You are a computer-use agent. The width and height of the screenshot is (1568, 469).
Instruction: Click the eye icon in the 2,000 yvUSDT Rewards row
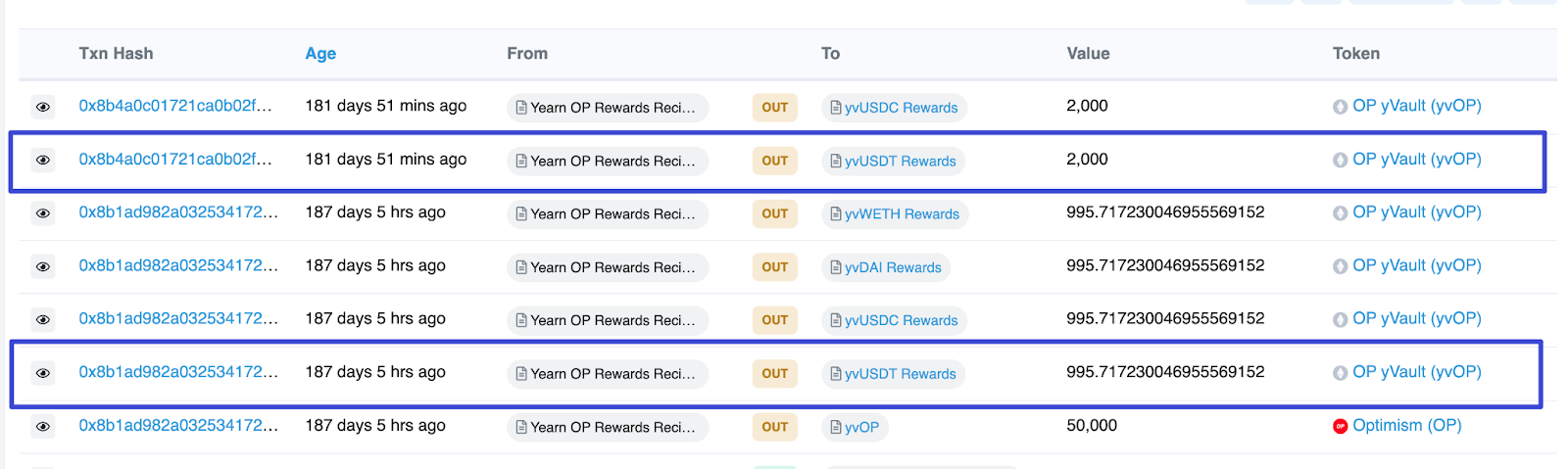43,160
